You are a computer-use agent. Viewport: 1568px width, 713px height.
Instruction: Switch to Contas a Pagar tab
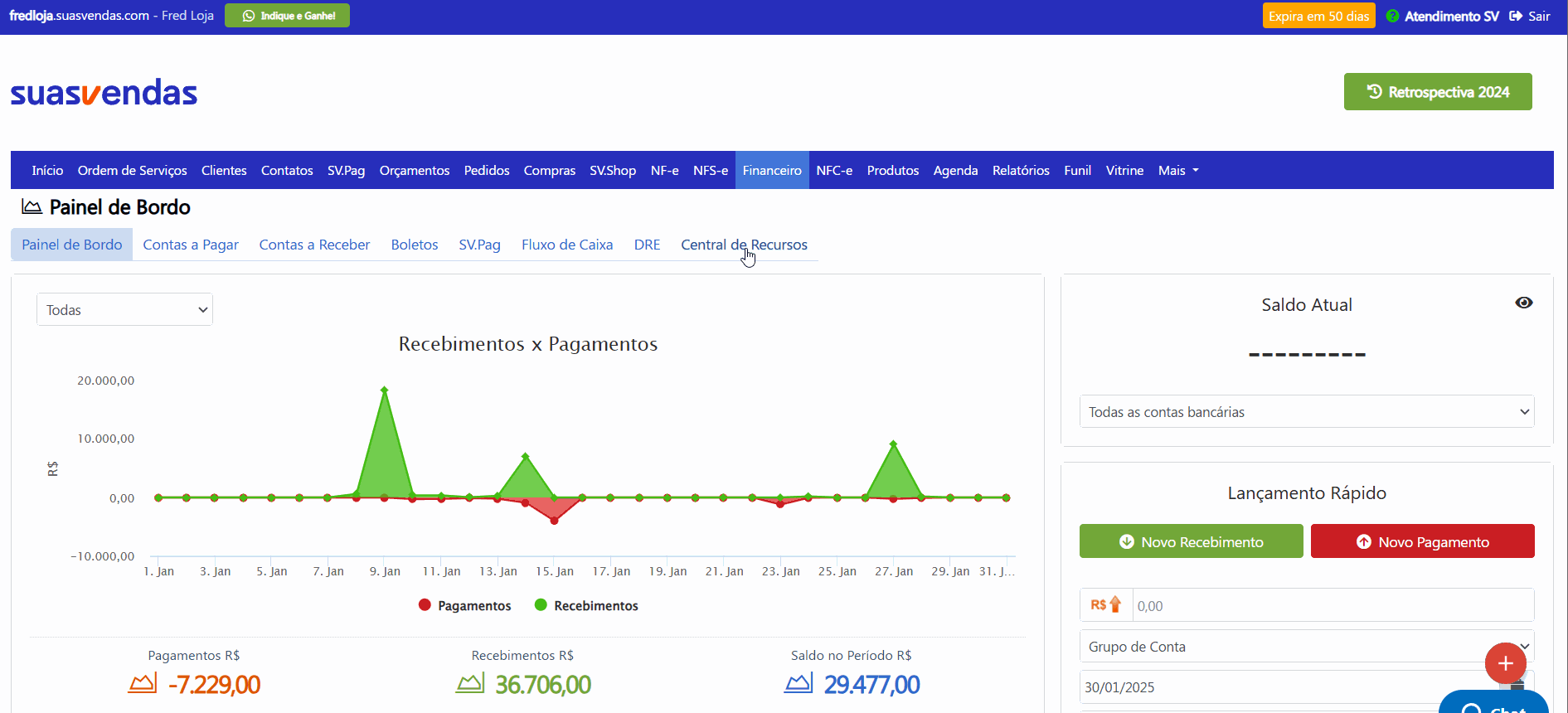(191, 245)
